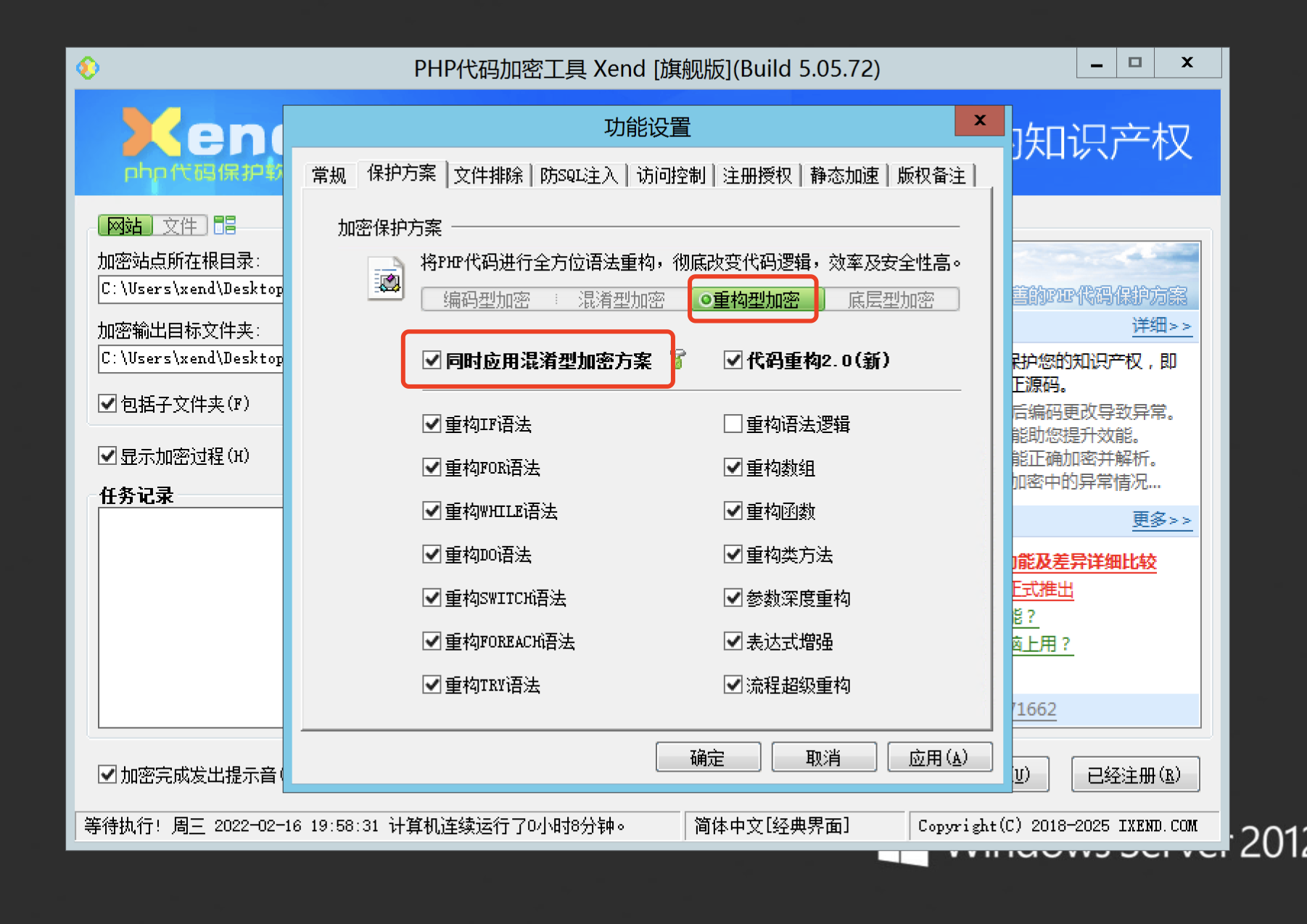Click the 加密站点所在根目录 path field
The image size is (1307, 924).
coord(191,289)
